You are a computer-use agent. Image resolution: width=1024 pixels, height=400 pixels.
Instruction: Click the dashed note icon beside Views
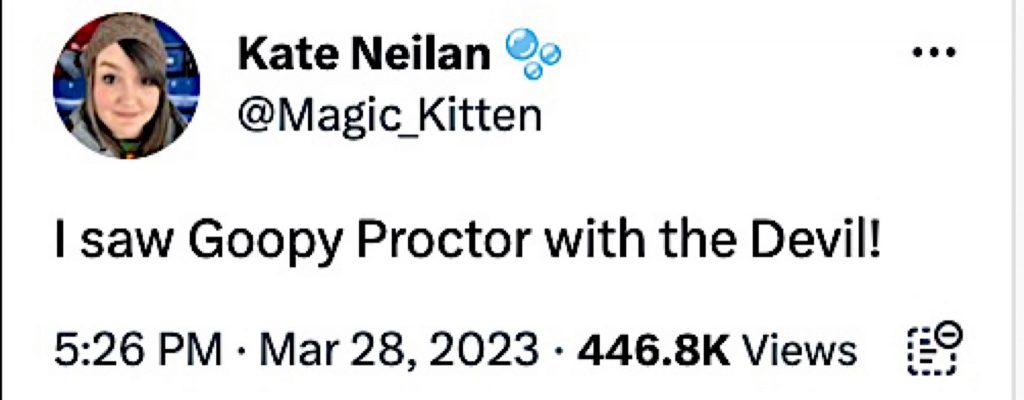(937, 350)
